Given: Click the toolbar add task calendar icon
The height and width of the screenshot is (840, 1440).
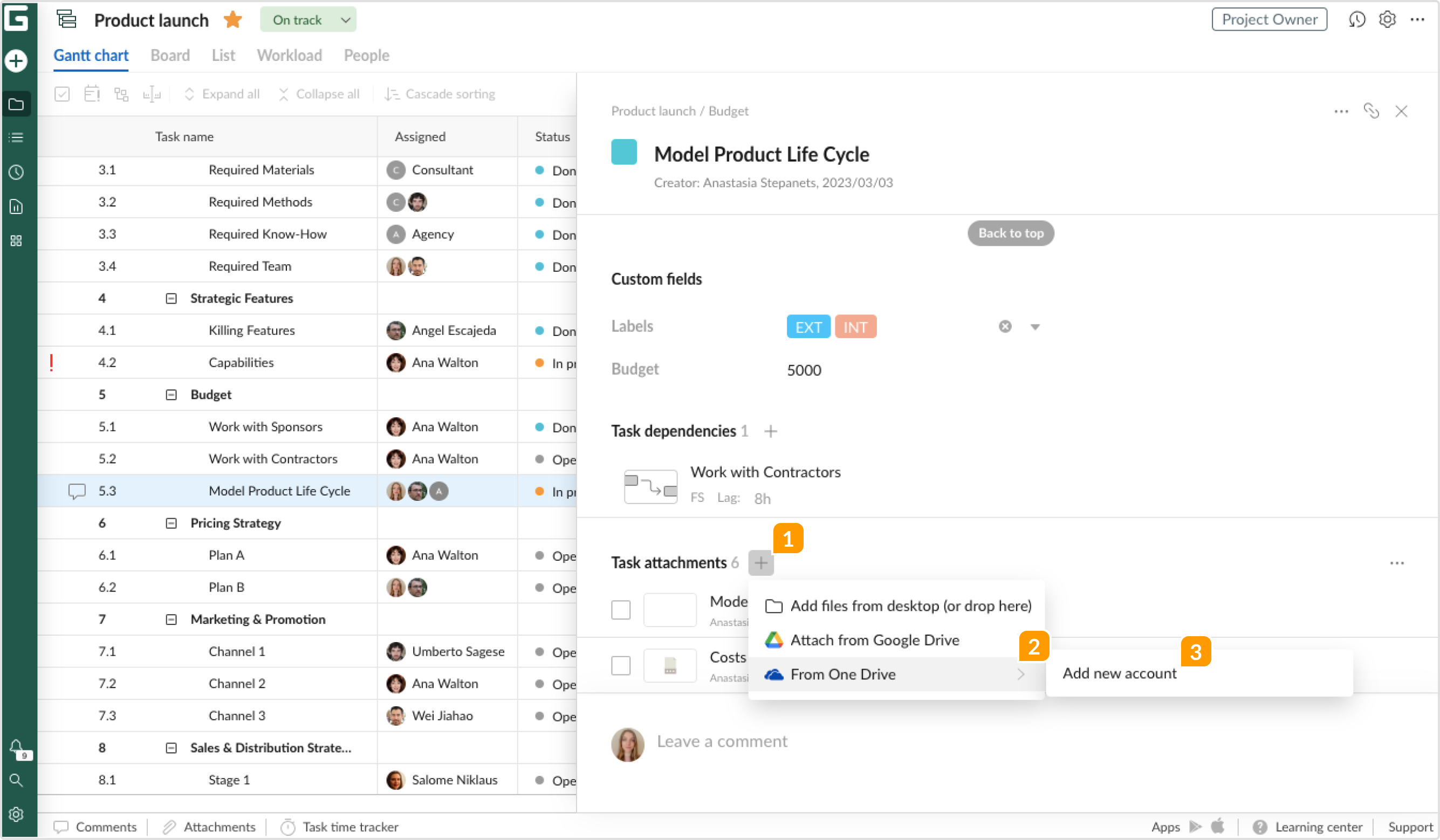Looking at the screenshot, I should pyautogui.click(x=92, y=94).
